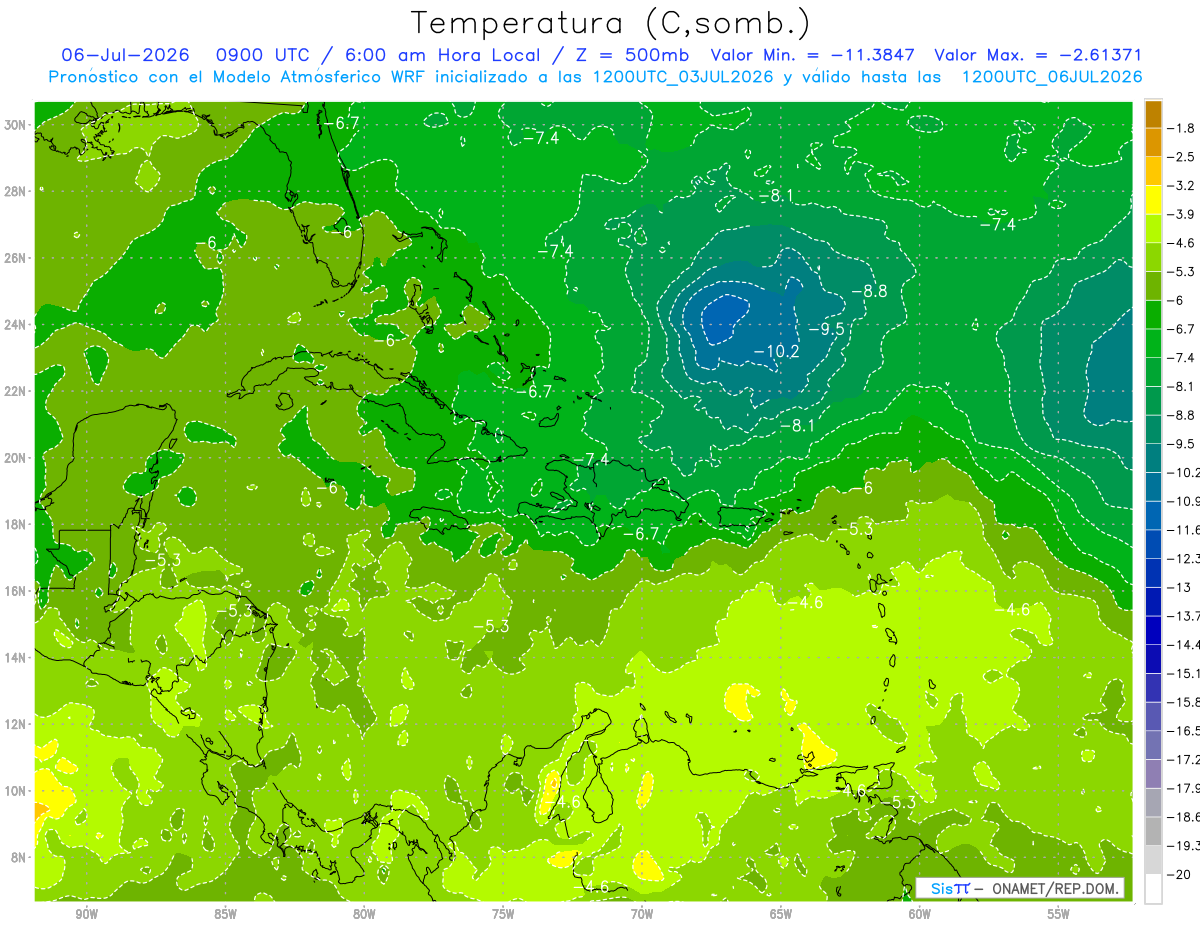Click the '10N' latitude axis label
This screenshot has width=1200, height=927.
tap(17, 791)
